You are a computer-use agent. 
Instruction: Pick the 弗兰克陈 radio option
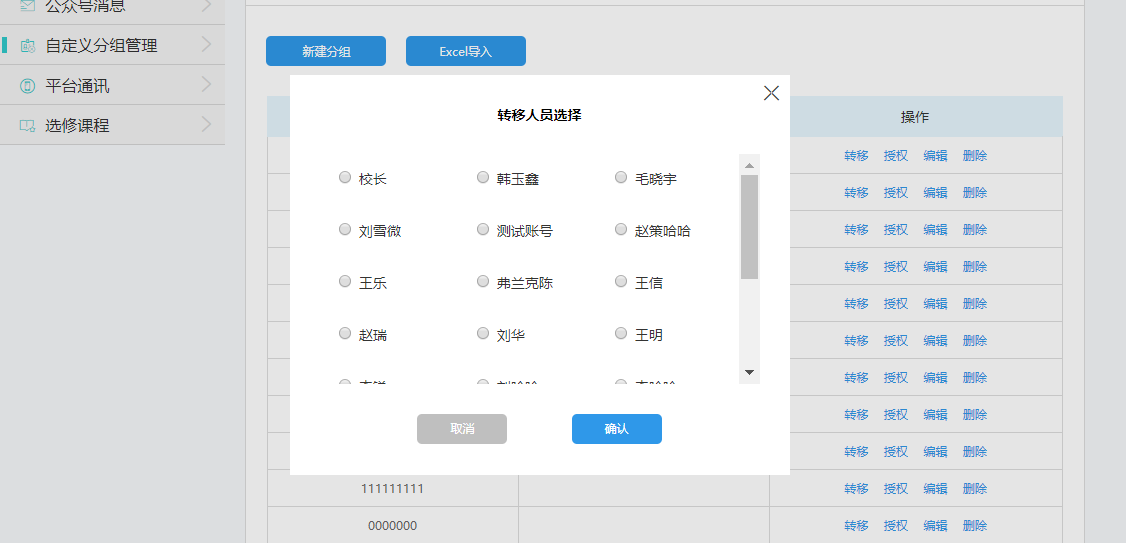(x=483, y=282)
